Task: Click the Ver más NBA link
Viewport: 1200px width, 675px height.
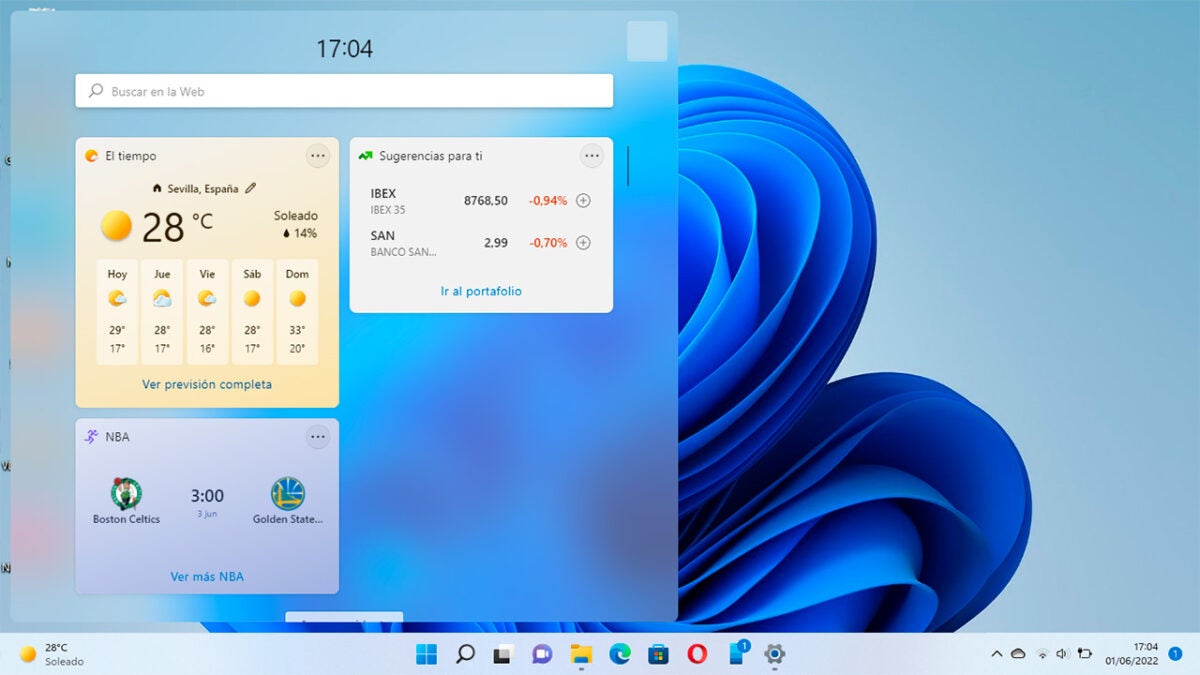Action: pos(207,576)
